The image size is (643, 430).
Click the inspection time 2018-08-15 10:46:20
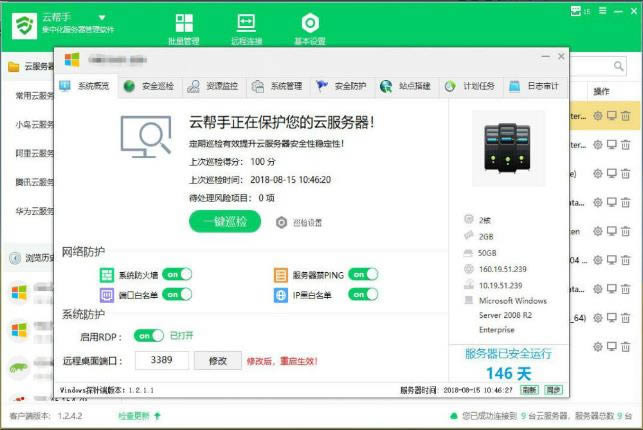pyautogui.click(x=290, y=180)
